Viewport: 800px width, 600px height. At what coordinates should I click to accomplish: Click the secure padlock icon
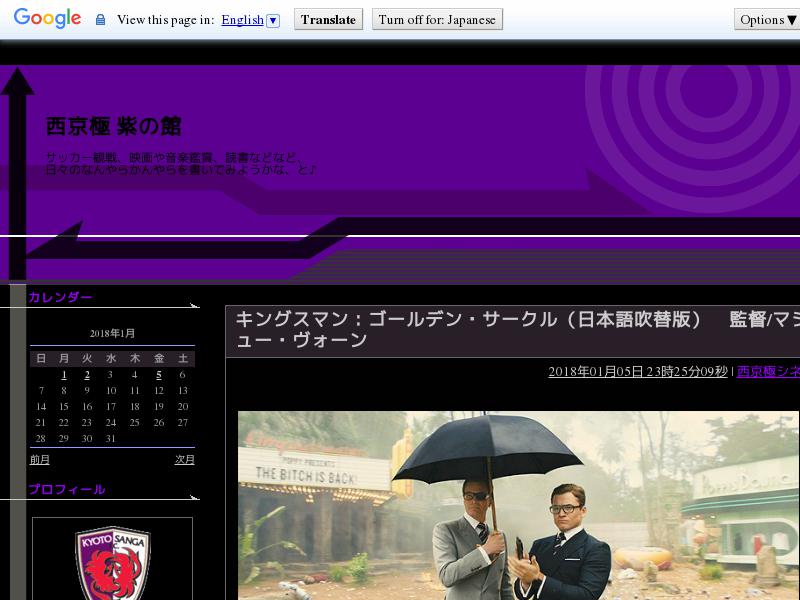tap(101, 20)
